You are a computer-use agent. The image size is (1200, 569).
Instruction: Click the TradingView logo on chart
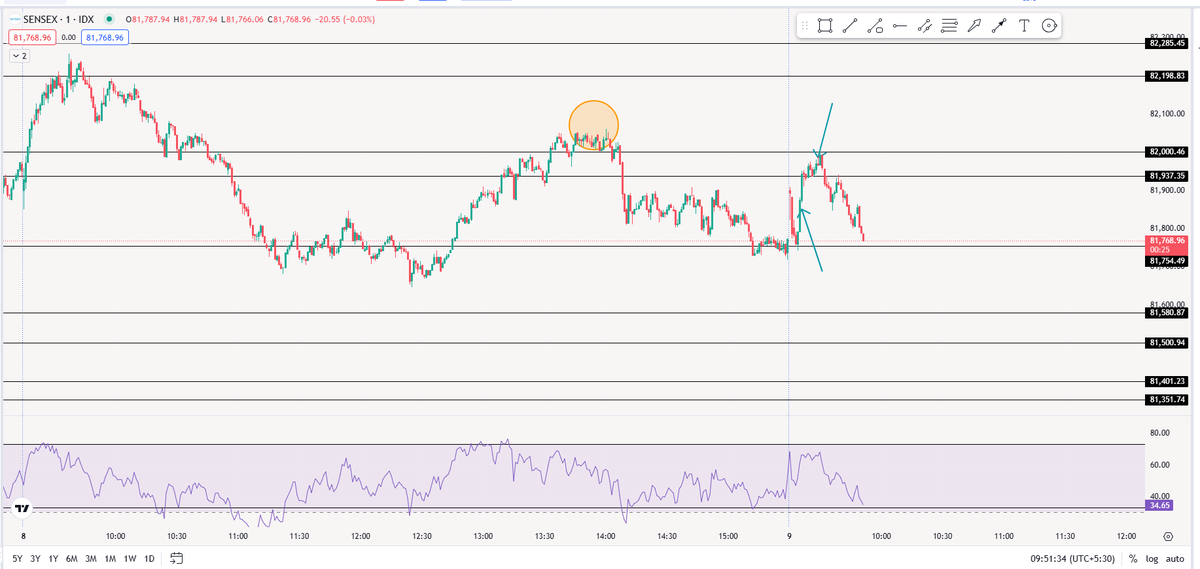[x=23, y=508]
